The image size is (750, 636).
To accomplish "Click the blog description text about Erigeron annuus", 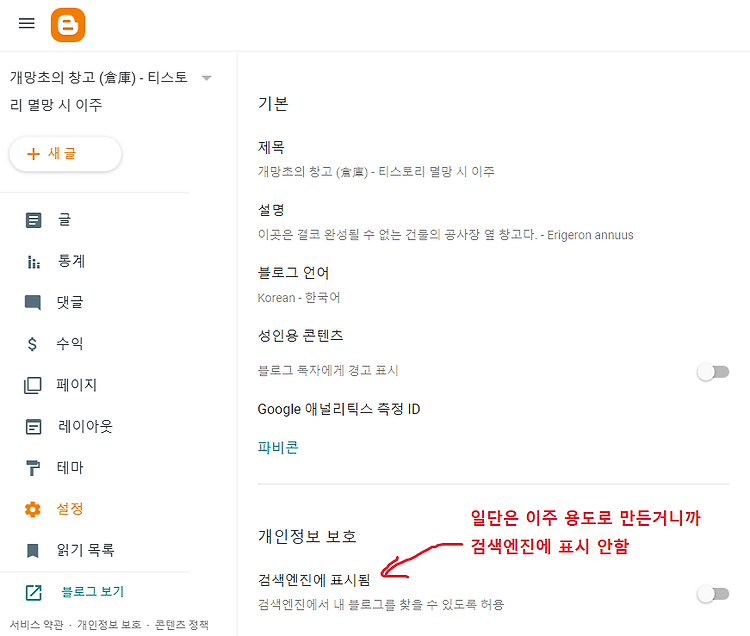I will tap(445, 235).
